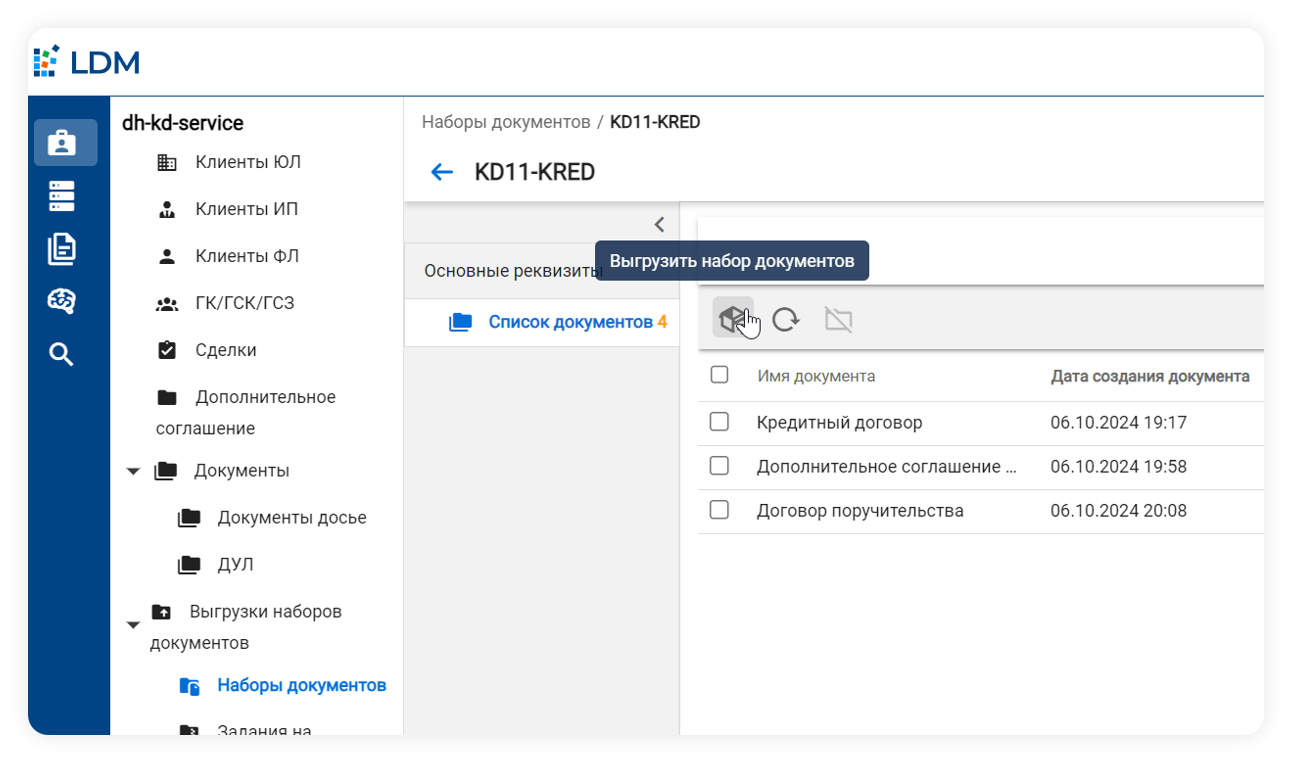Tick the checkbox for Договор поручительства
Image resolution: width=1292 pixels, height=763 pixels.
click(x=719, y=510)
